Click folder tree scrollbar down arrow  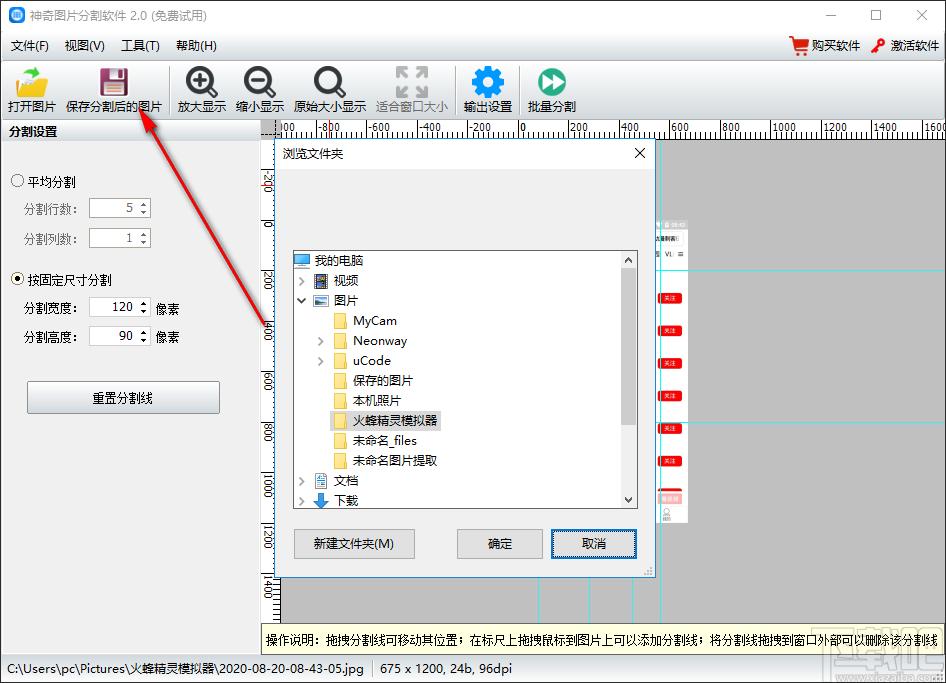tap(628, 500)
